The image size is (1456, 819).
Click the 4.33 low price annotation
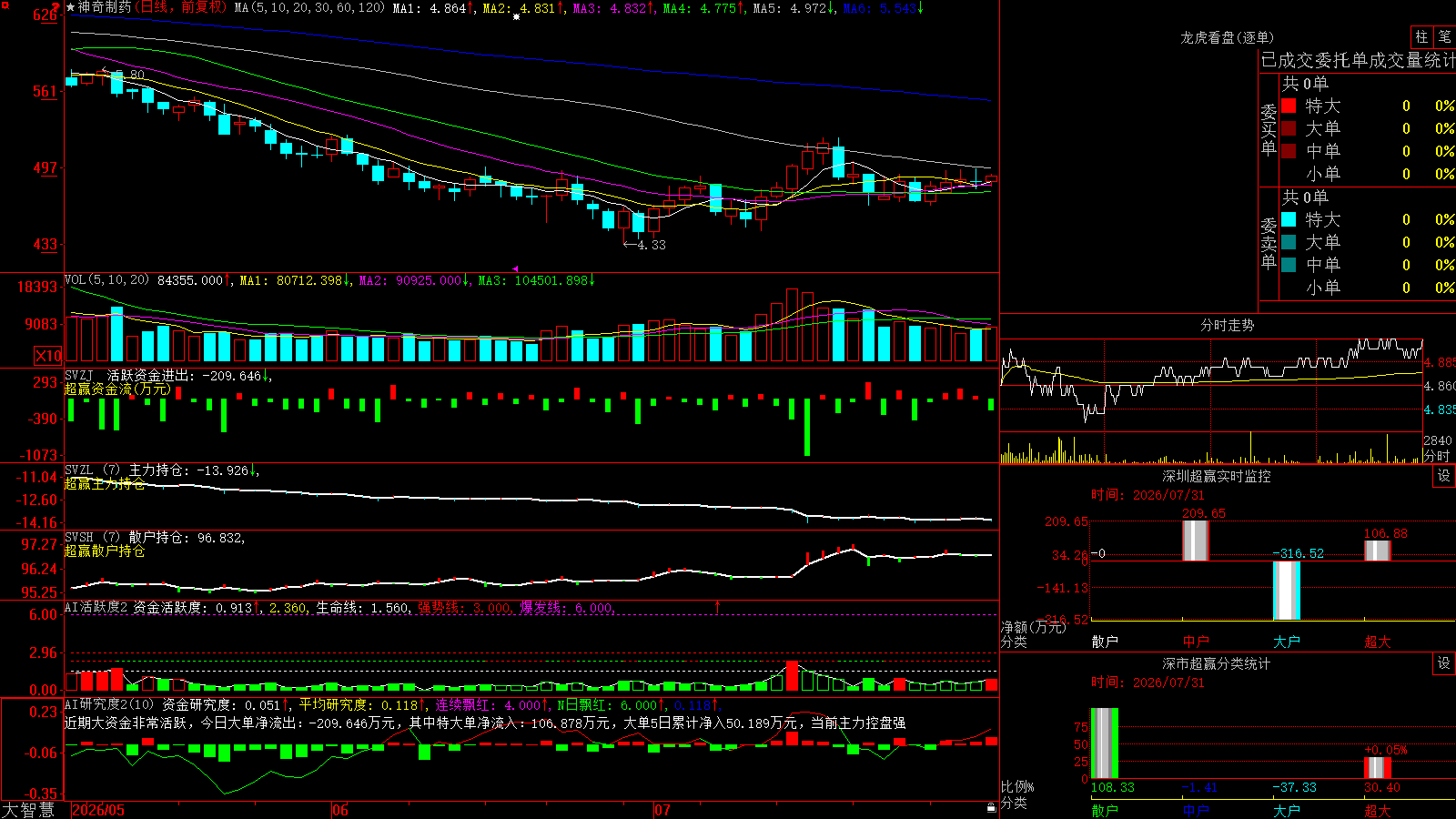(x=644, y=245)
